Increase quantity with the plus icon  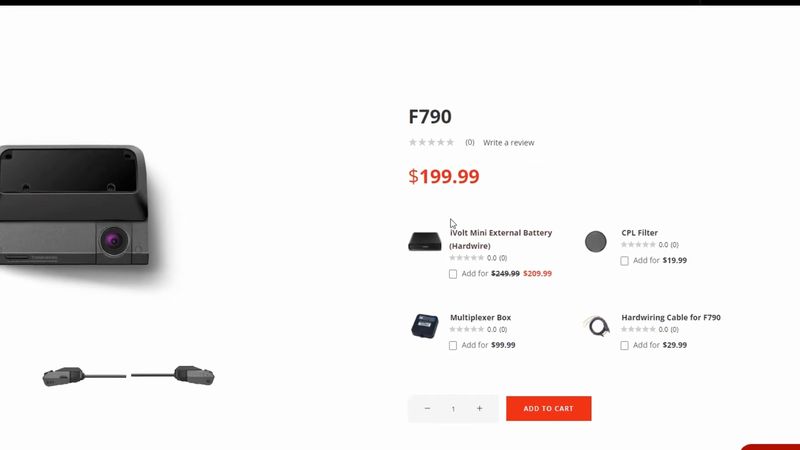click(479, 408)
